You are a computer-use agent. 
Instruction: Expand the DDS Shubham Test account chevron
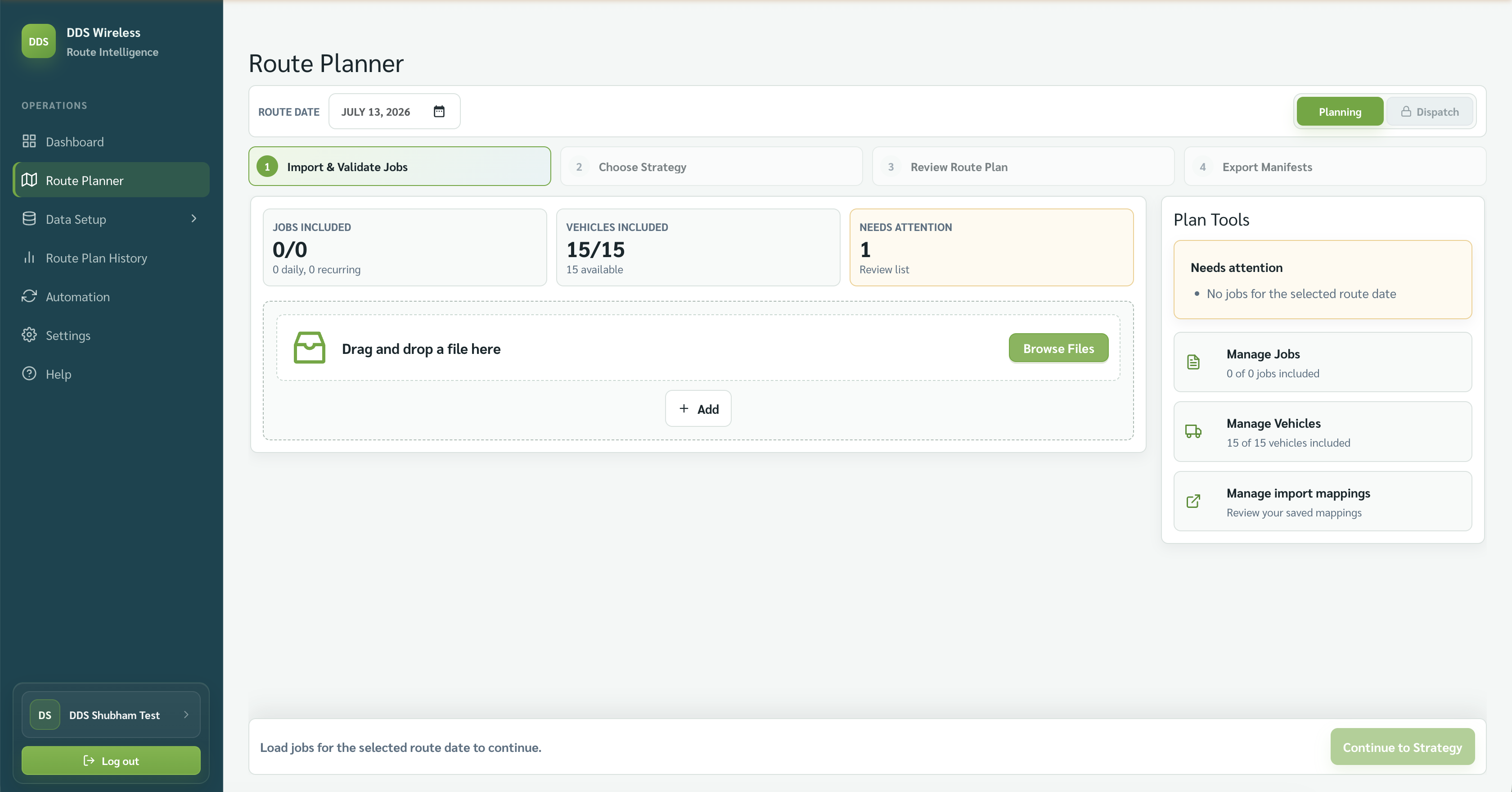[186, 715]
